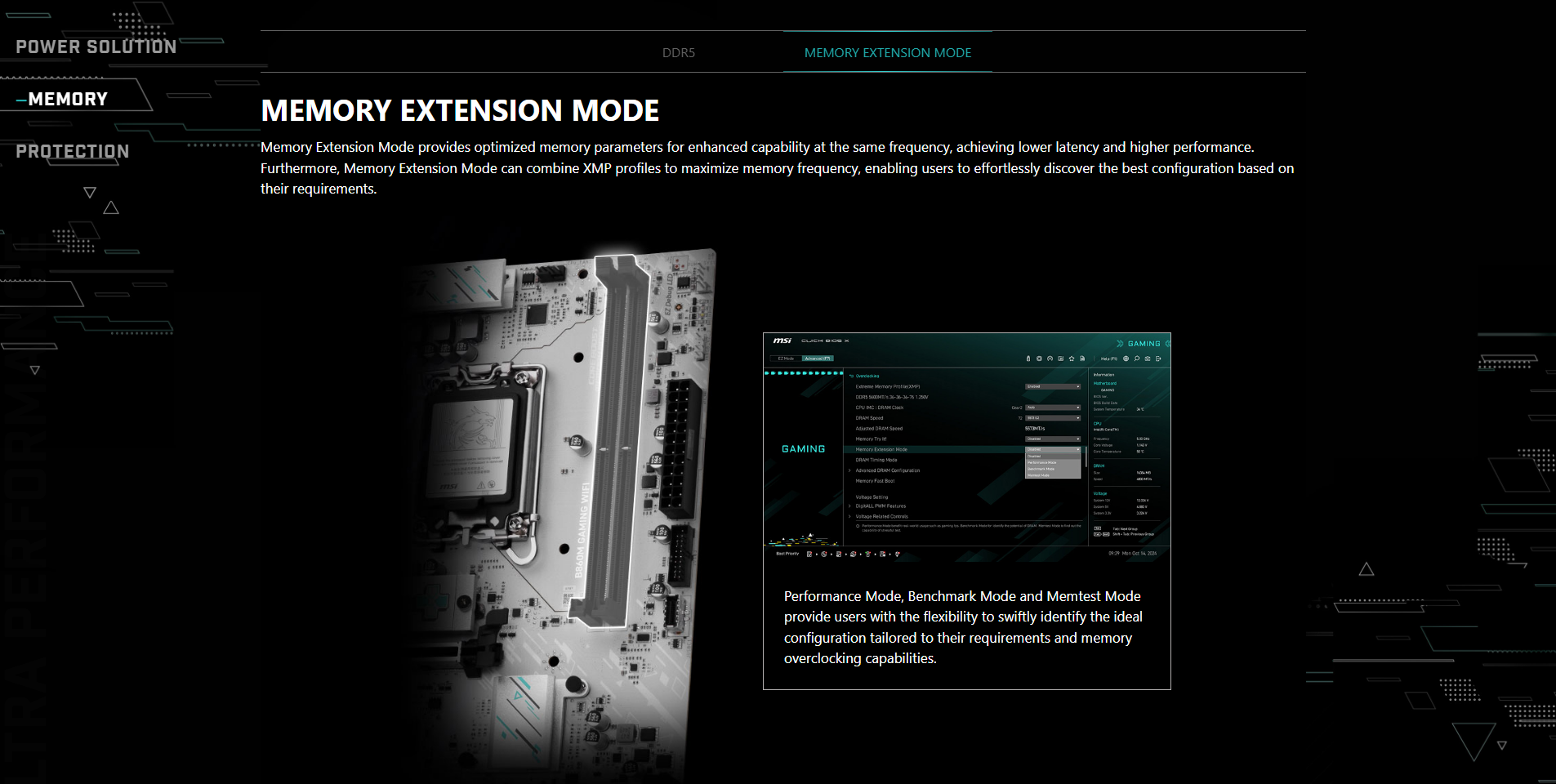Open the POWER SOLUTION section in the side navigation

tap(96, 47)
